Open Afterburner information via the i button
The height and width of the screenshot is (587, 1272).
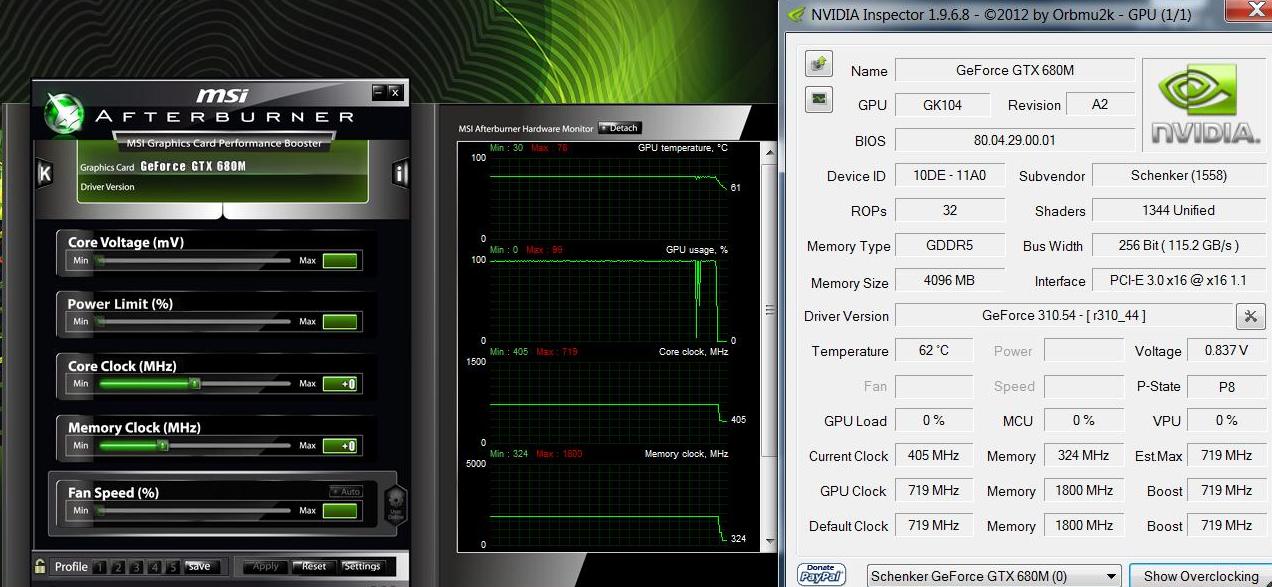click(400, 173)
